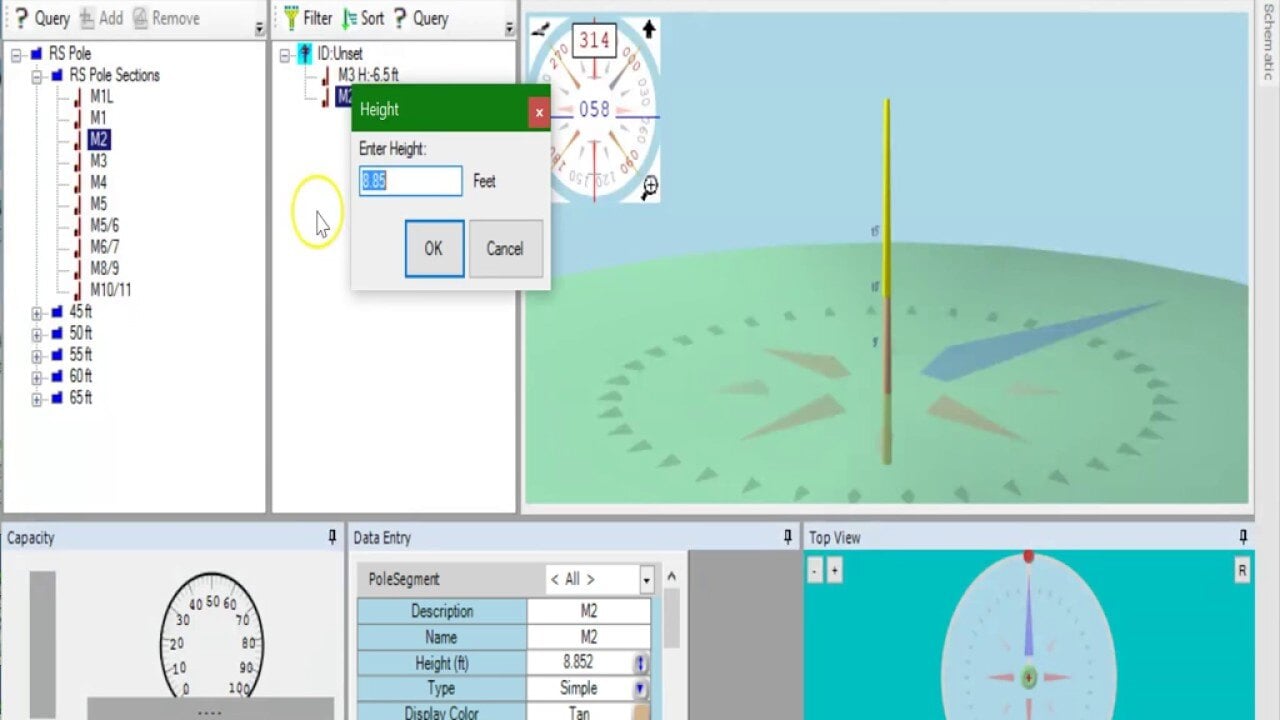This screenshot has height=720, width=1280.
Task: Click the Filter funnel icon
Action: (291, 18)
